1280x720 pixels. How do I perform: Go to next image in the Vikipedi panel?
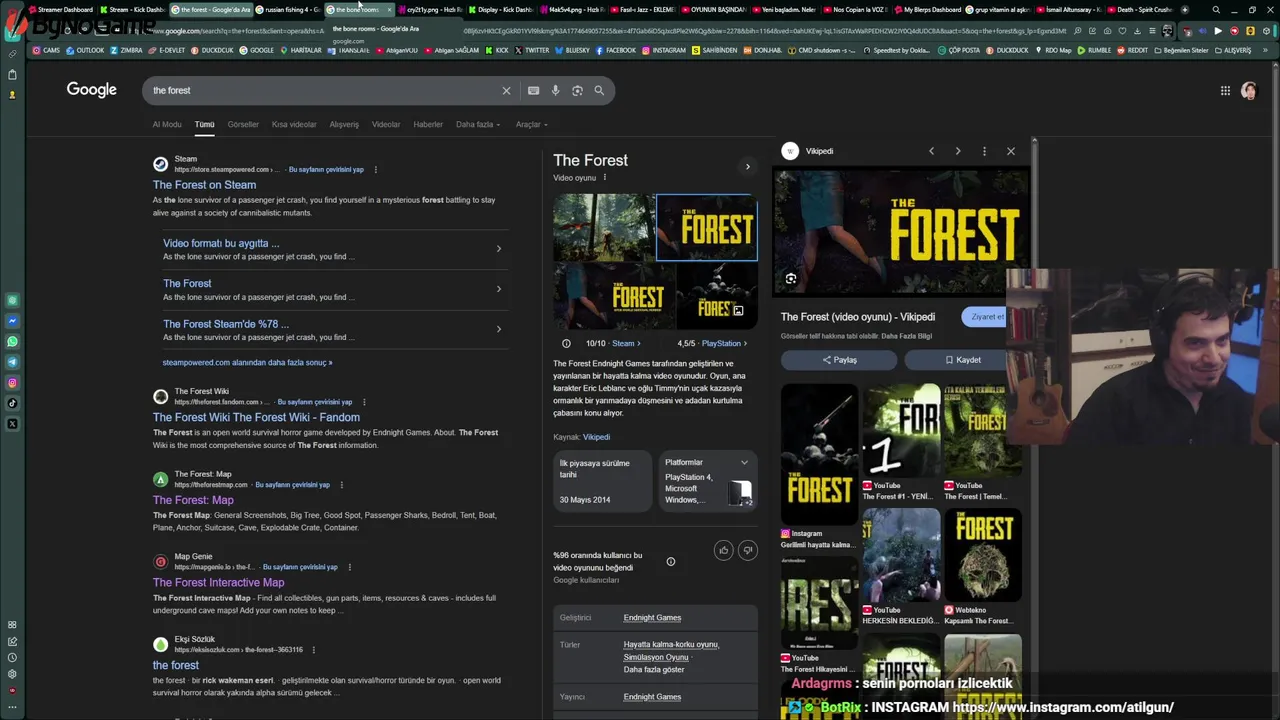tap(958, 151)
